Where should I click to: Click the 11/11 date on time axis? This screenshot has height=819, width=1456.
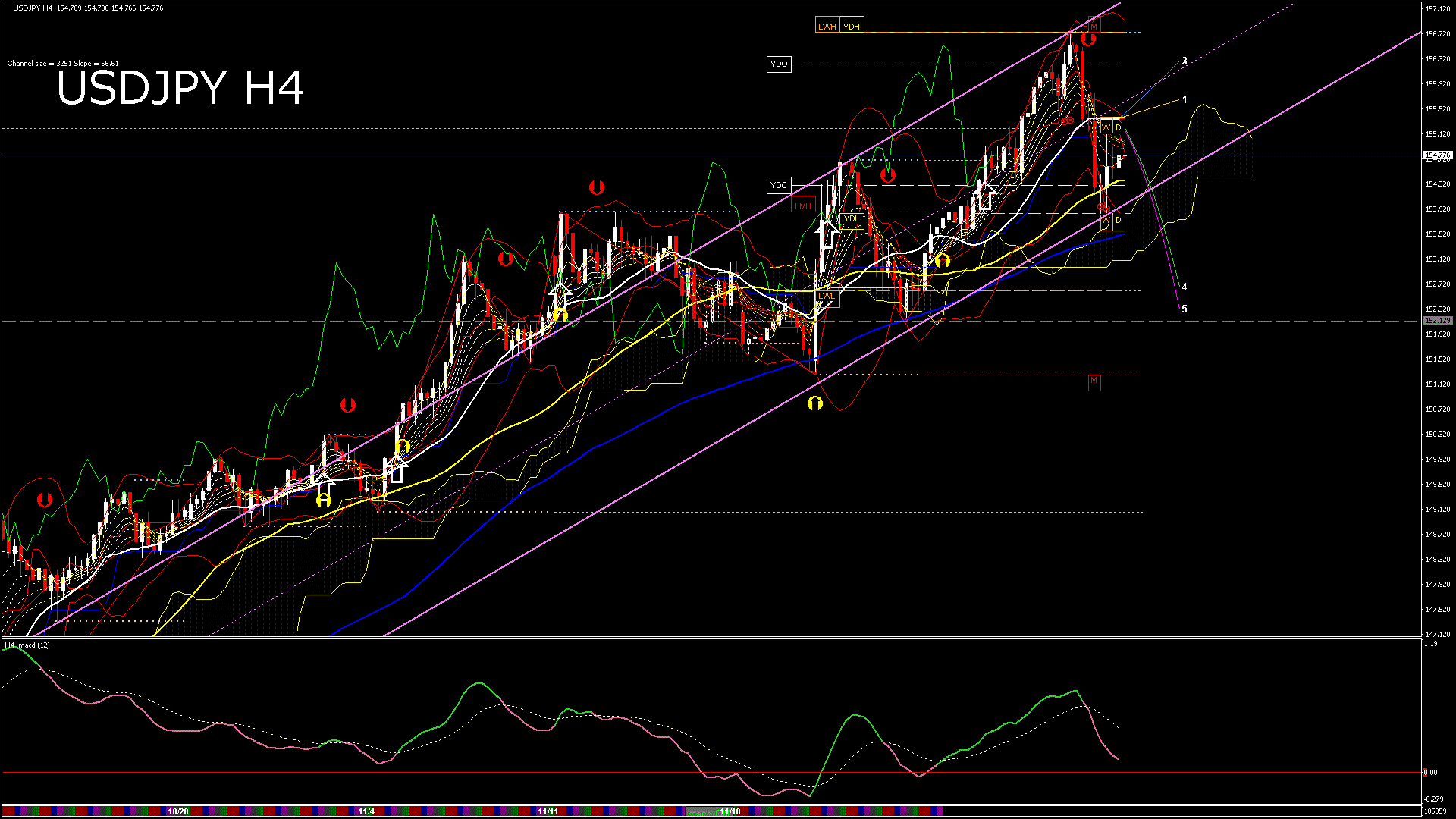pyautogui.click(x=548, y=811)
